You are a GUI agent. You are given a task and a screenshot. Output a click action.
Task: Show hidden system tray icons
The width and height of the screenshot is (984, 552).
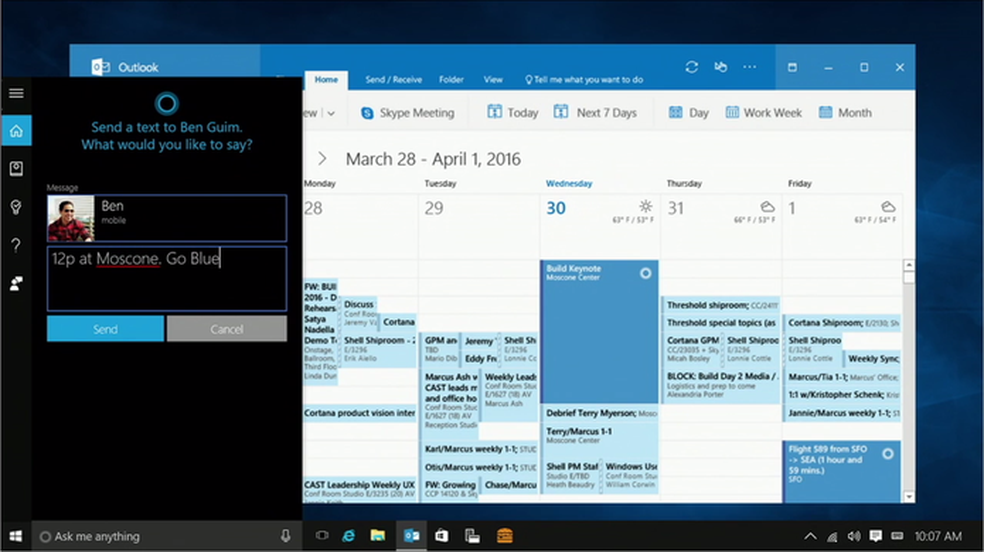tap(810, 536)
